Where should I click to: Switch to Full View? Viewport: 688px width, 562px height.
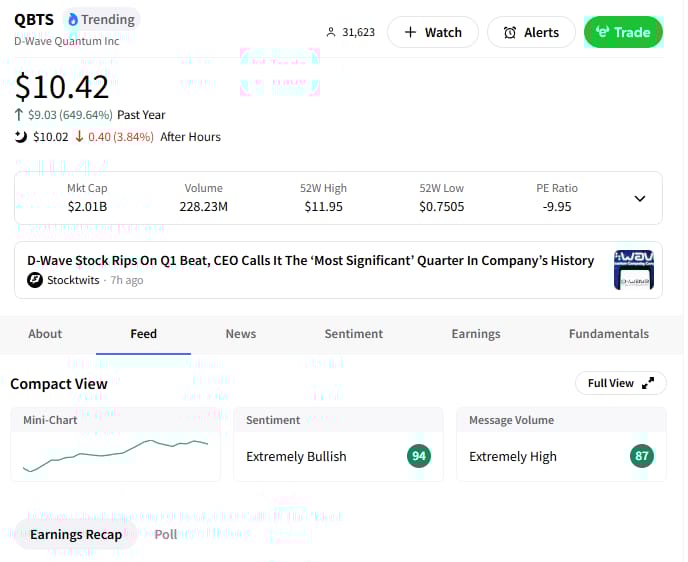point(620,383)
